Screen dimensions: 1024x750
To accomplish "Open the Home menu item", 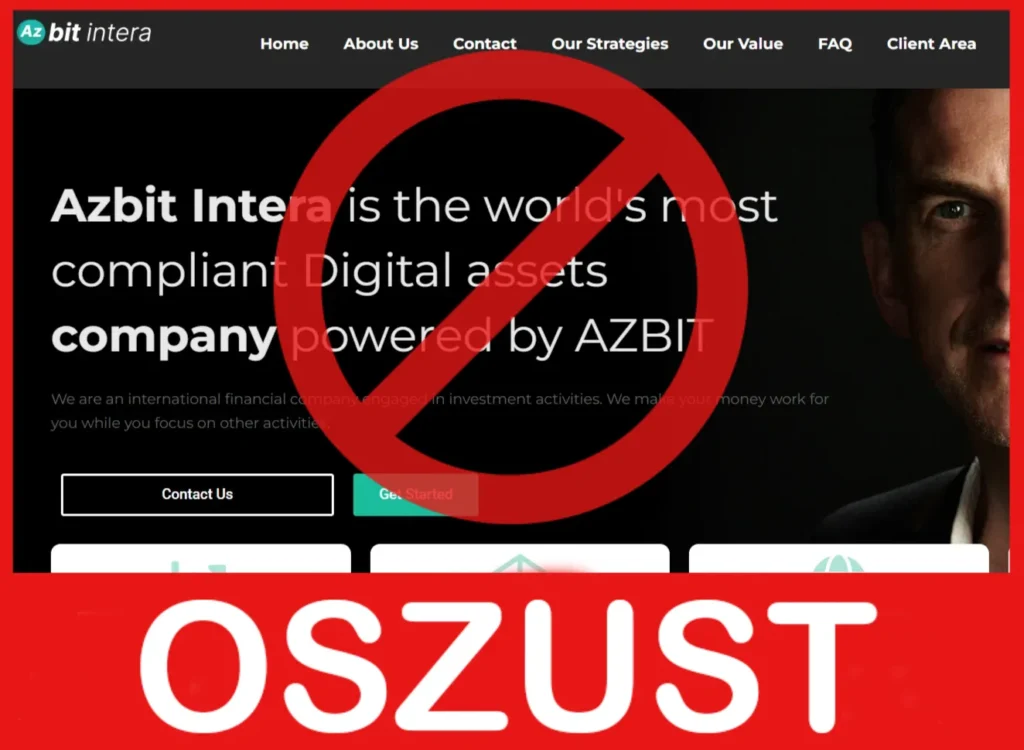I will tap(284, 44).
